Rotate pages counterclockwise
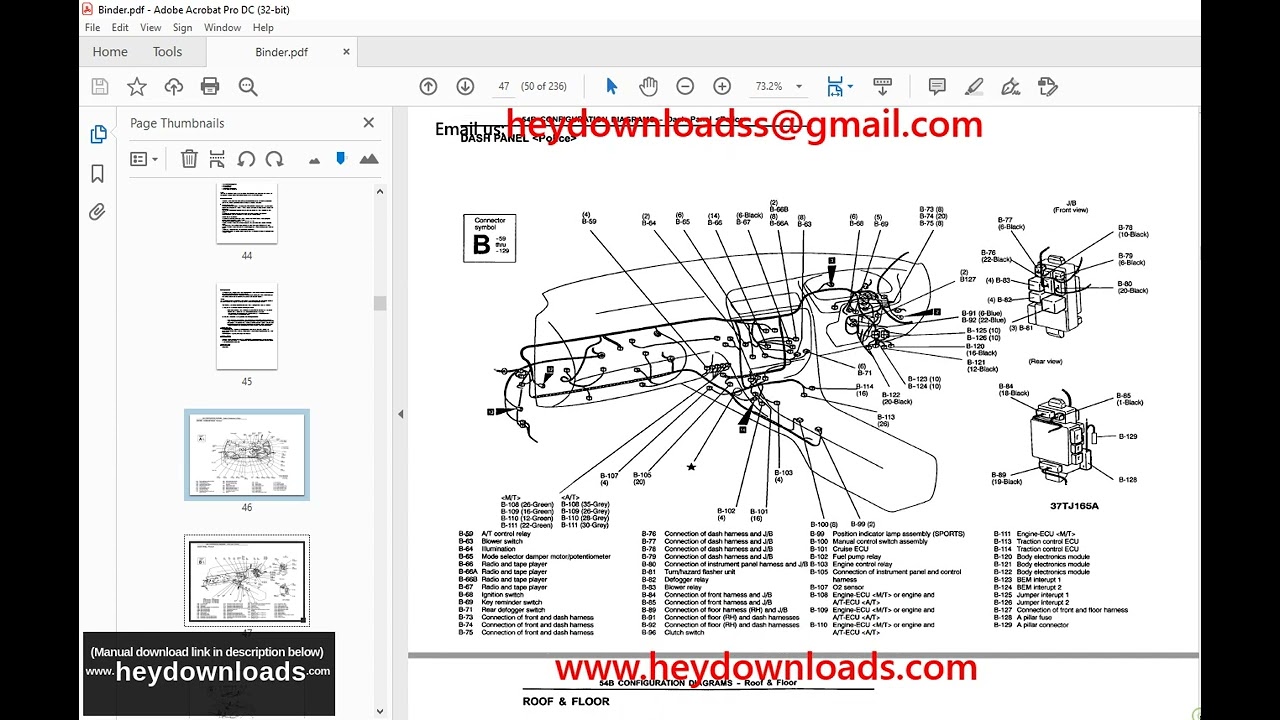The width and height of the screenshot is (1280, 720). (x=246, y=159)
